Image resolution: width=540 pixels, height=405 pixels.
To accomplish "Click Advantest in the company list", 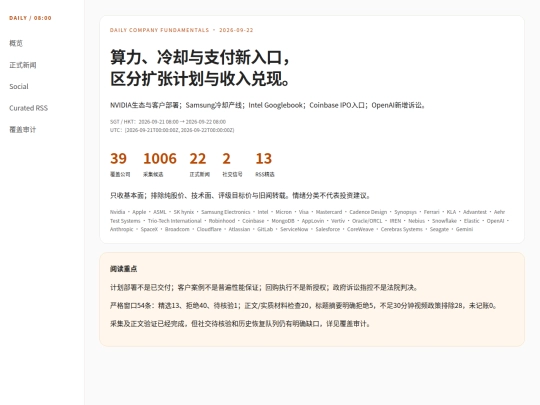I will point(475,212).
